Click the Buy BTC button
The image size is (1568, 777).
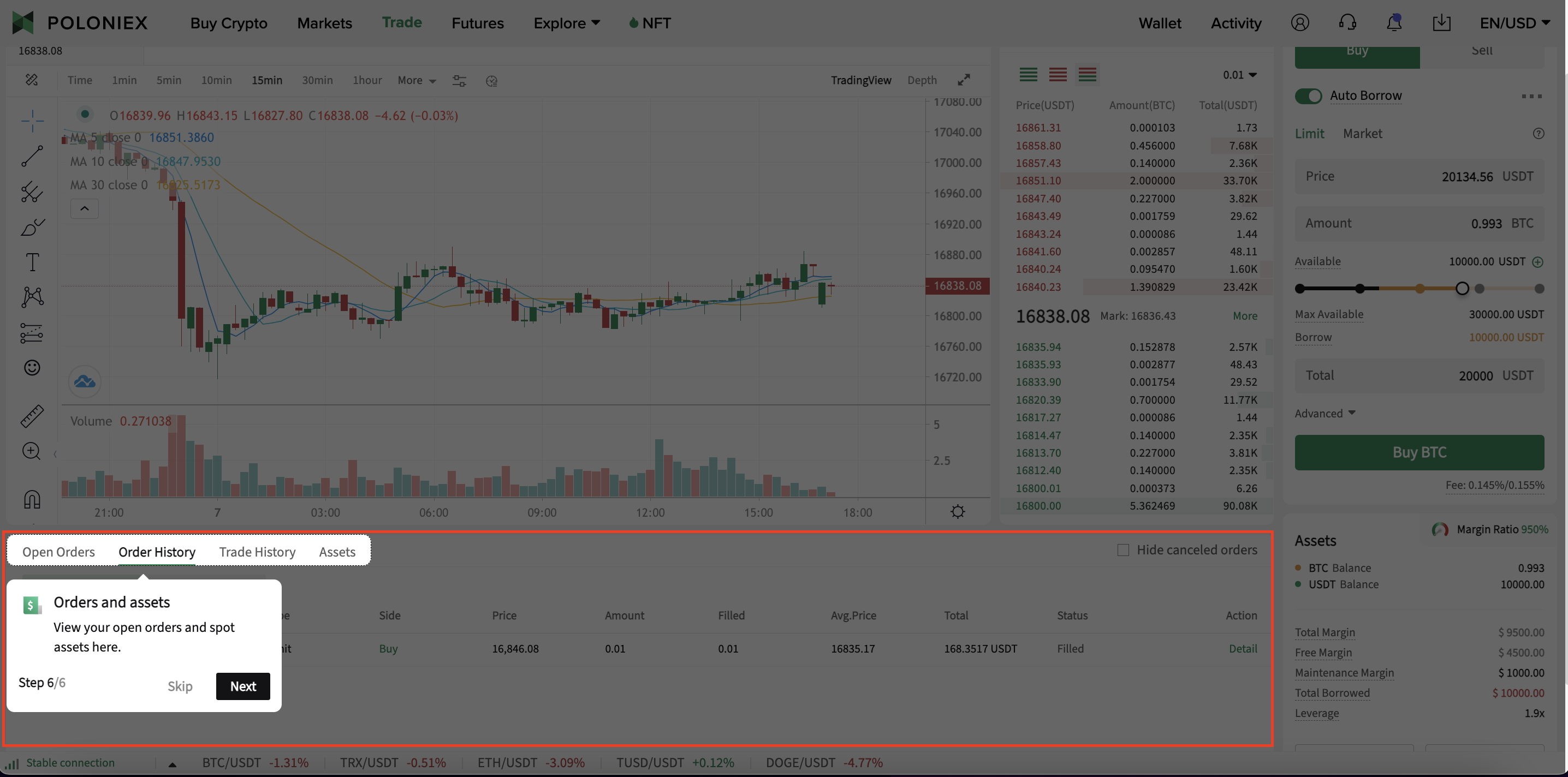click(x=1419, y=452)
